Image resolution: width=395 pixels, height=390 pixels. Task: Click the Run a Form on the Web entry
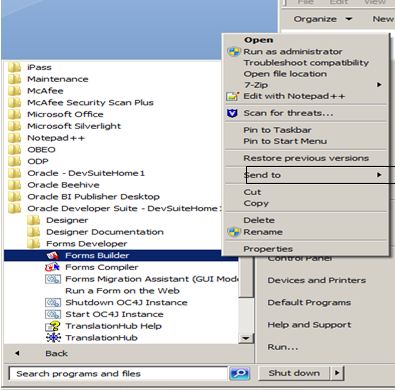(122, 291)
